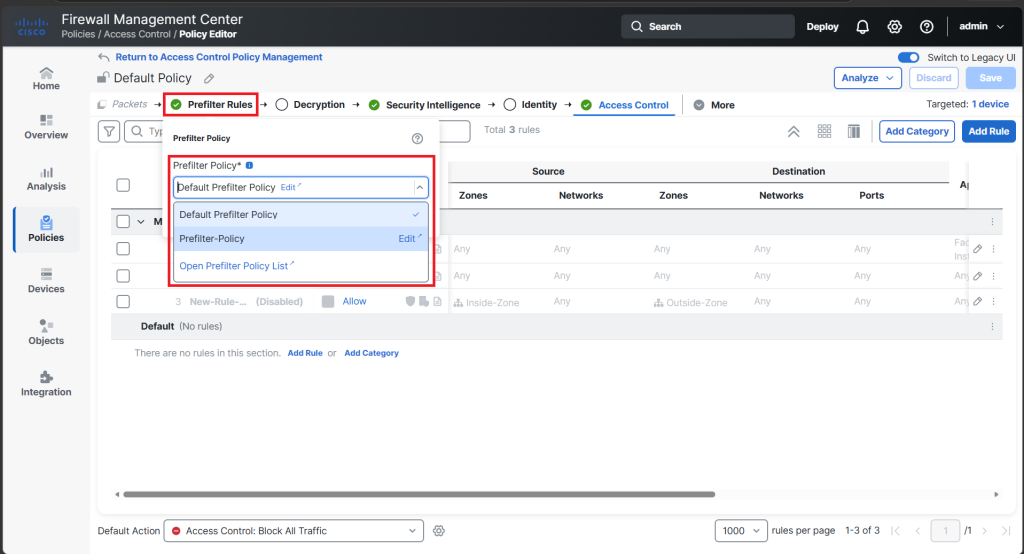Open the Access Control step
This screenshot has width=1024, height=554.
624,105
